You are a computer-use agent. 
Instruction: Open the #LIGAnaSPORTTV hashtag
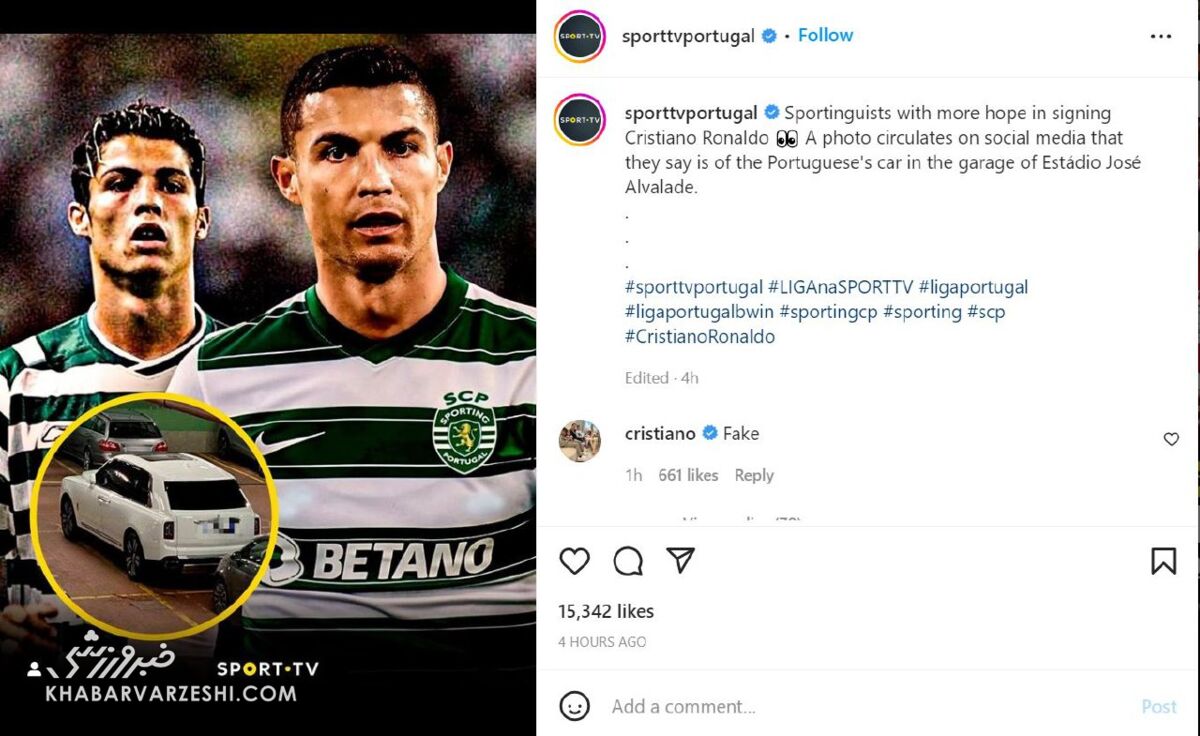[840, 287]
